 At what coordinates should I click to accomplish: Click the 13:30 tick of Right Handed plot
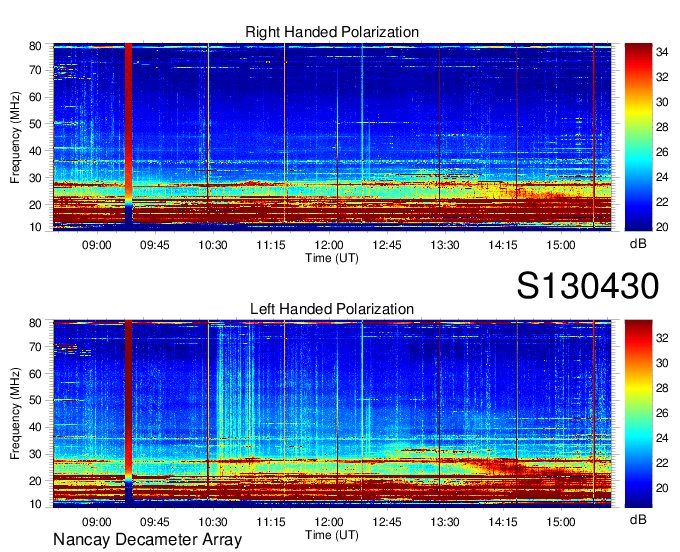click(x=445, y=245)
